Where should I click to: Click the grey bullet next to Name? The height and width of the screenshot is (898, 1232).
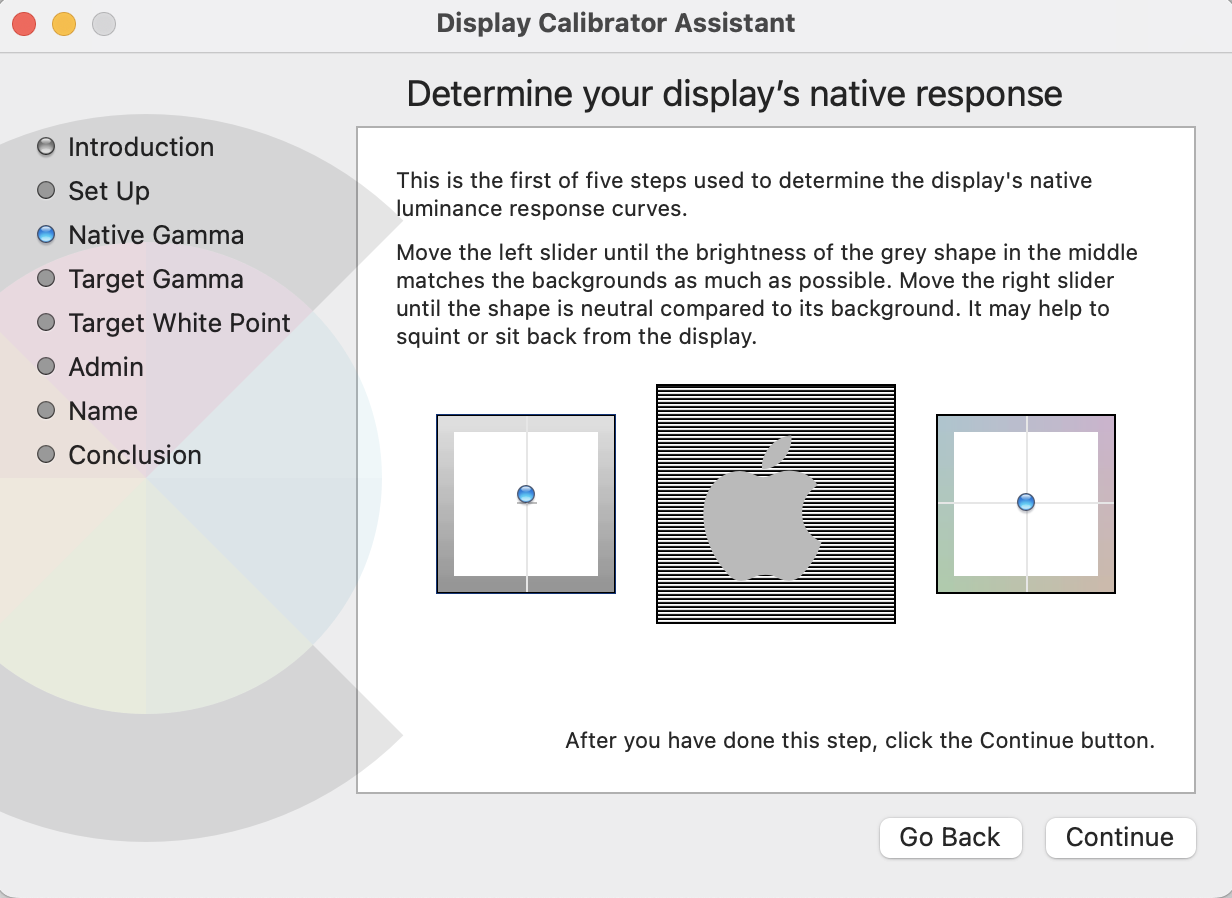[x=45, y=411]
